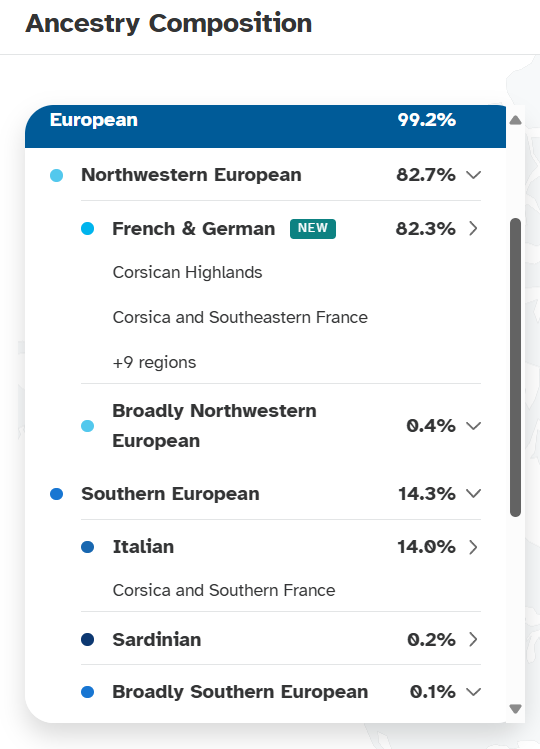The width and height of the screenshot is (540, 749).
Task: Collapse the Southern European chevron
Action: point(473,493)
